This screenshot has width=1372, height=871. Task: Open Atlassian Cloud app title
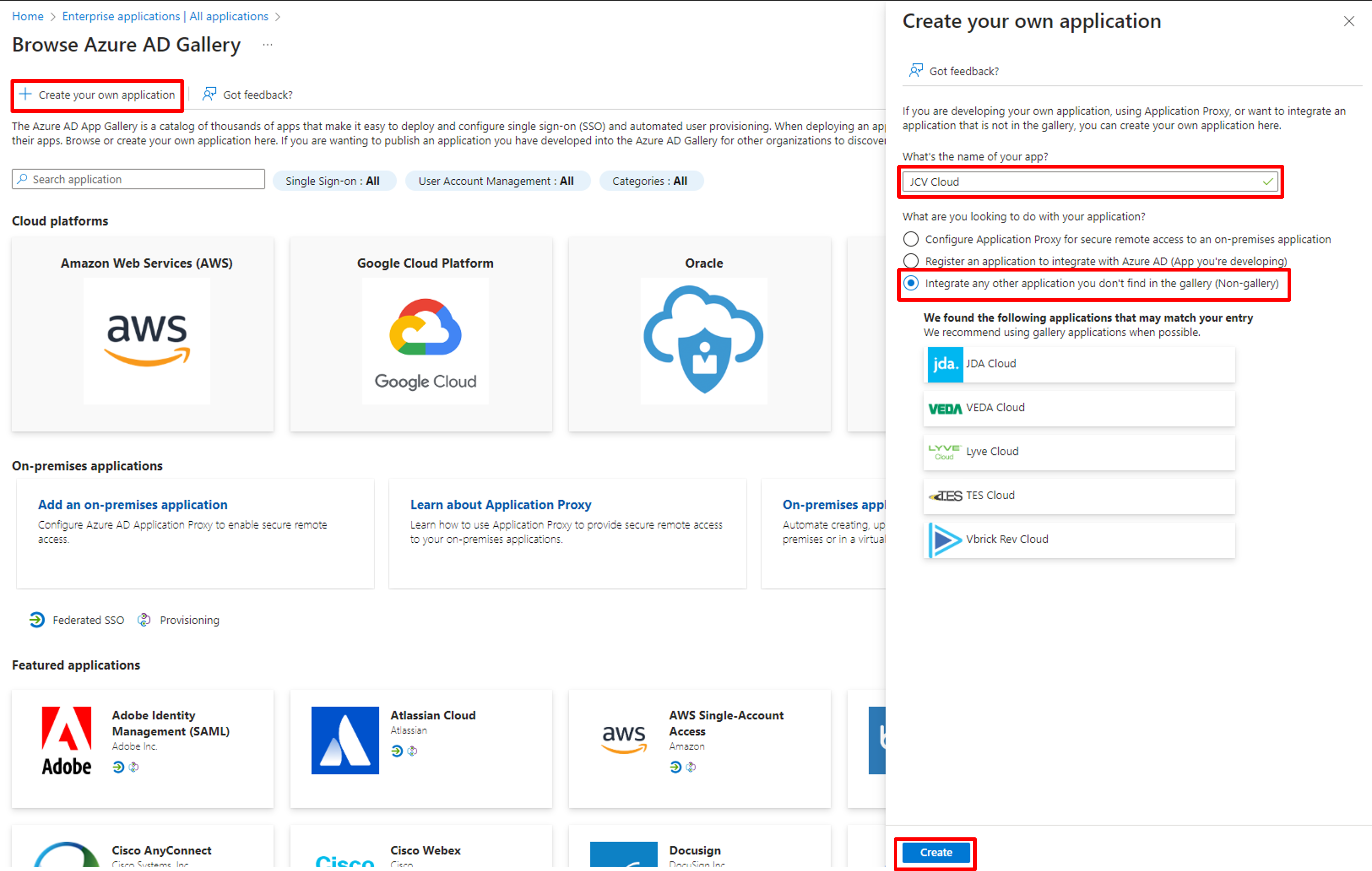[x=433, y=715]
